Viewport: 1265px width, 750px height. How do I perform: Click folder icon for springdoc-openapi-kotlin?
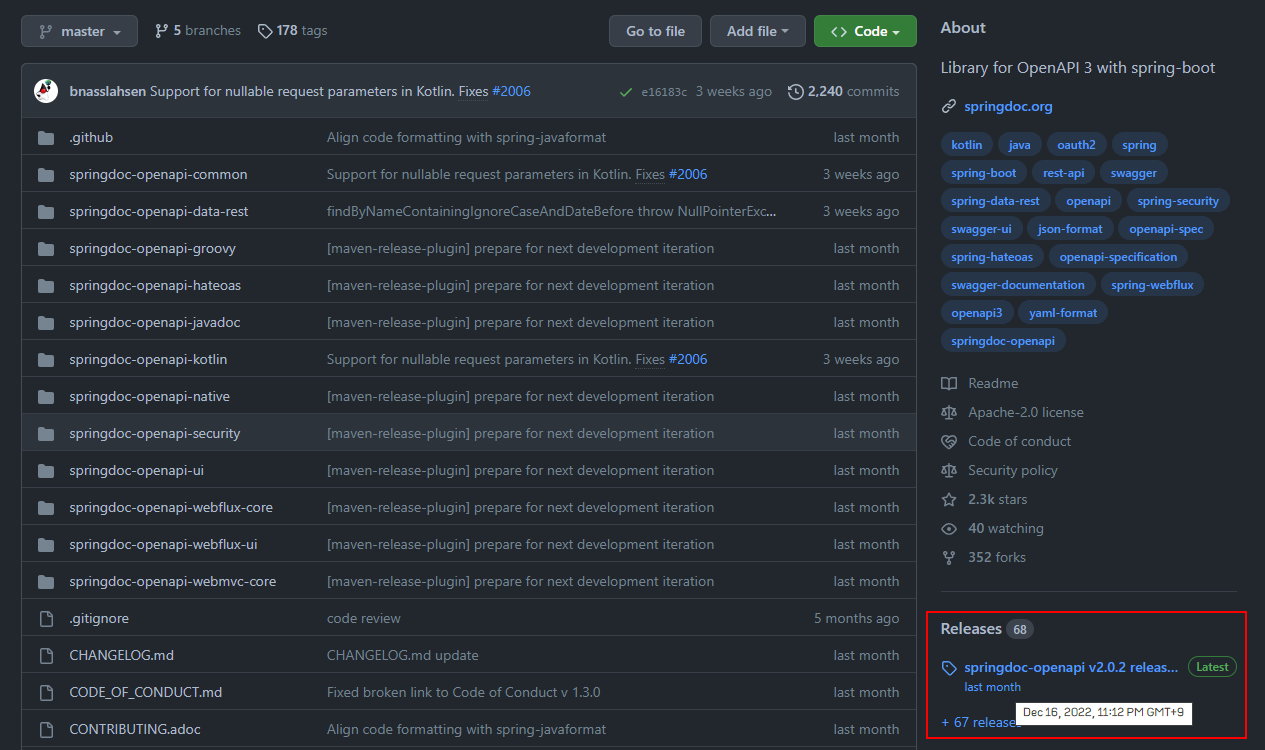[46, 360]
